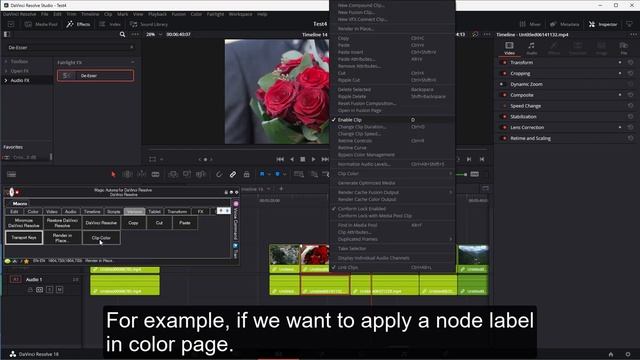Toggle the Lens Correction enable switch
Viewport: 640px width, 360px height.
click(504, 127)
